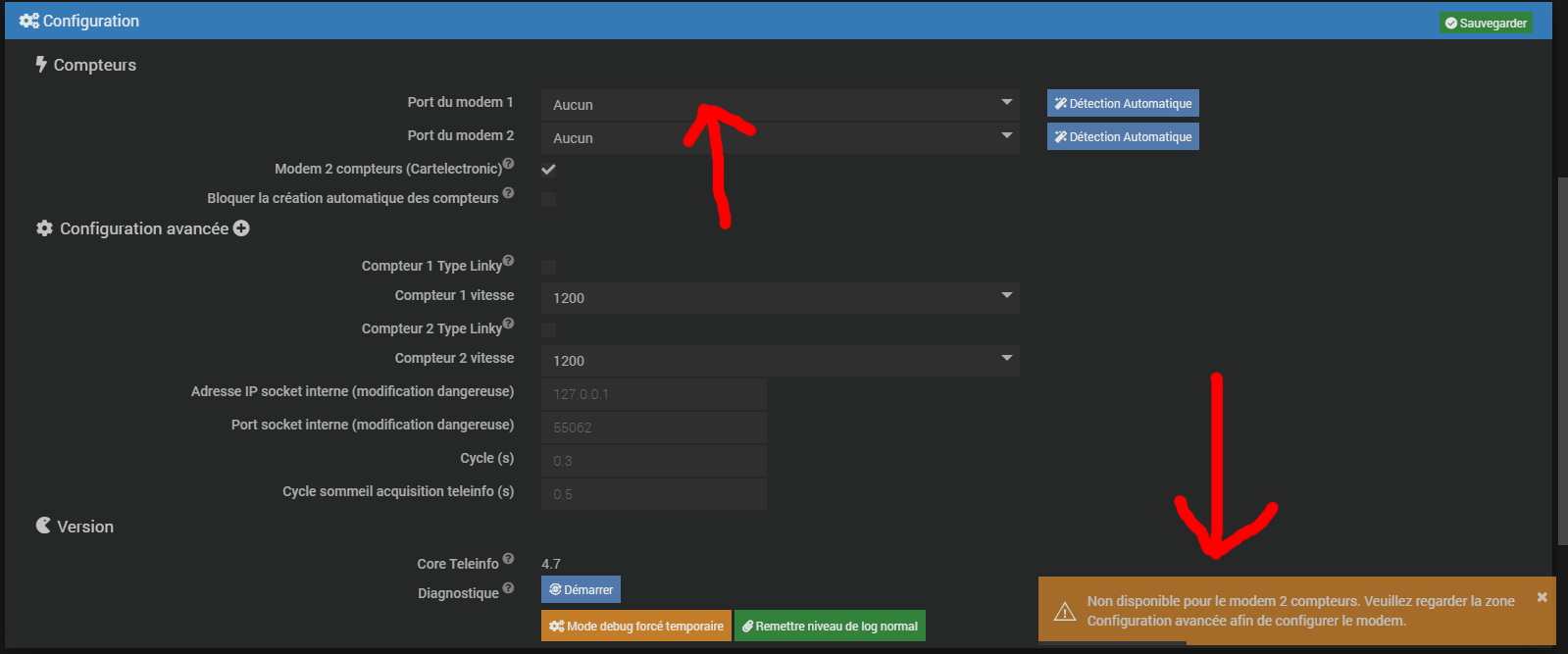
Task: Click the Port du modem 1 label
Action: click(x=461, y=102)
